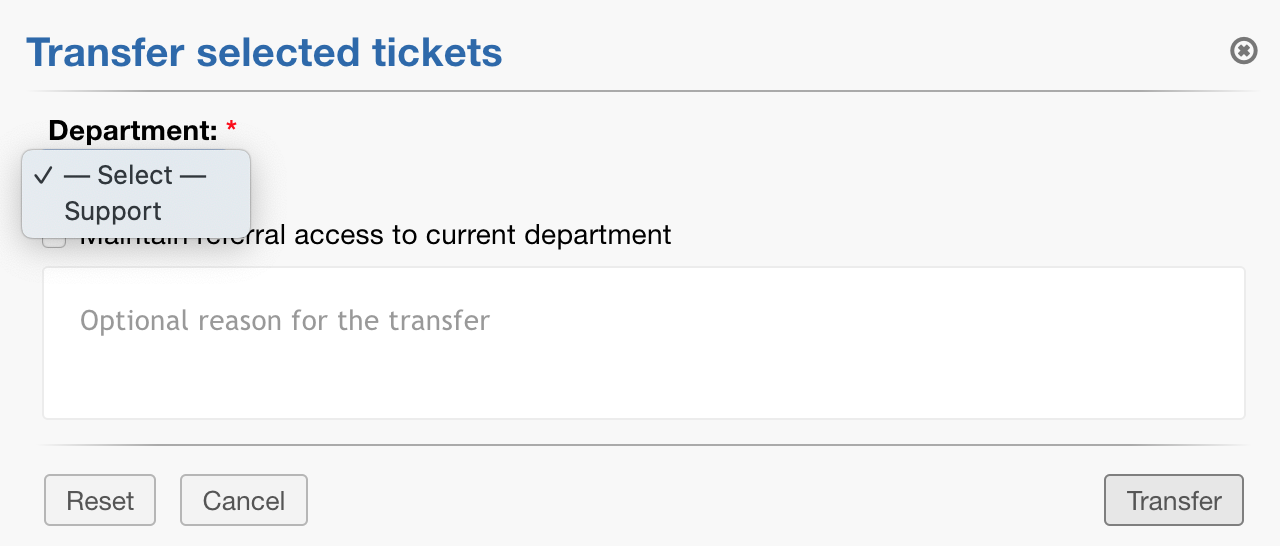This screenshot has height=546, width=1280.
Task: Click inside the Optional reason for the transfer area
Action: [x=643, y=343]
